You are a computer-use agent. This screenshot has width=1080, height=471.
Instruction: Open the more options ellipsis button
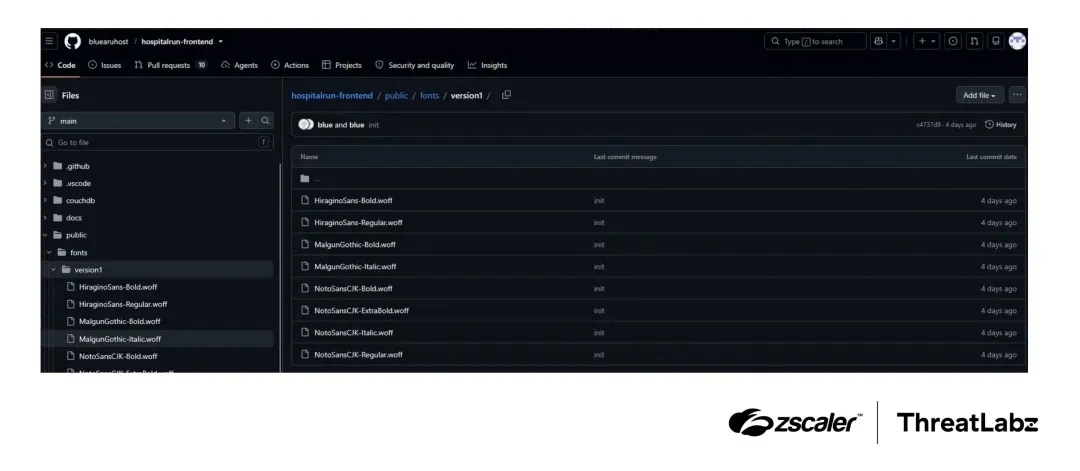[x=1017, y=95]
